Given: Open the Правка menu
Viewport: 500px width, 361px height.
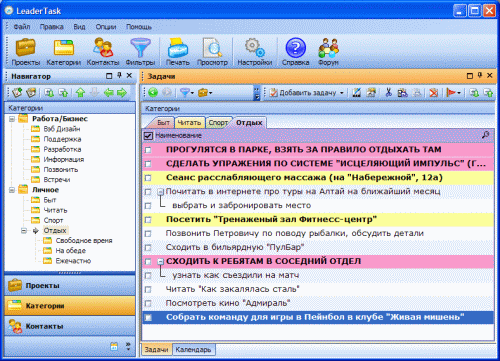Looking at the screenshot, I should pos(51,27).
